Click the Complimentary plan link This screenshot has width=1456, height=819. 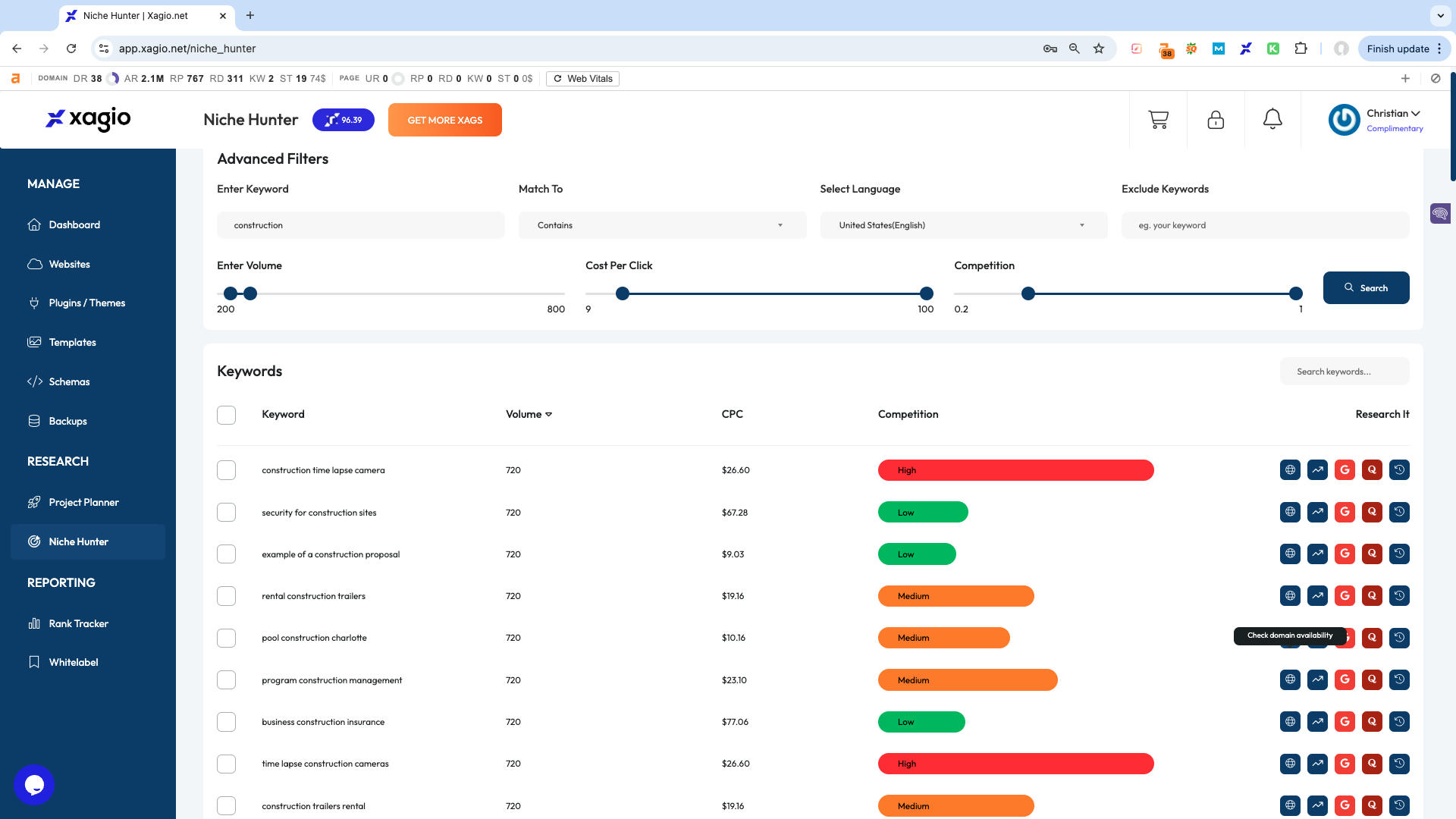(x=1395, y=128)
